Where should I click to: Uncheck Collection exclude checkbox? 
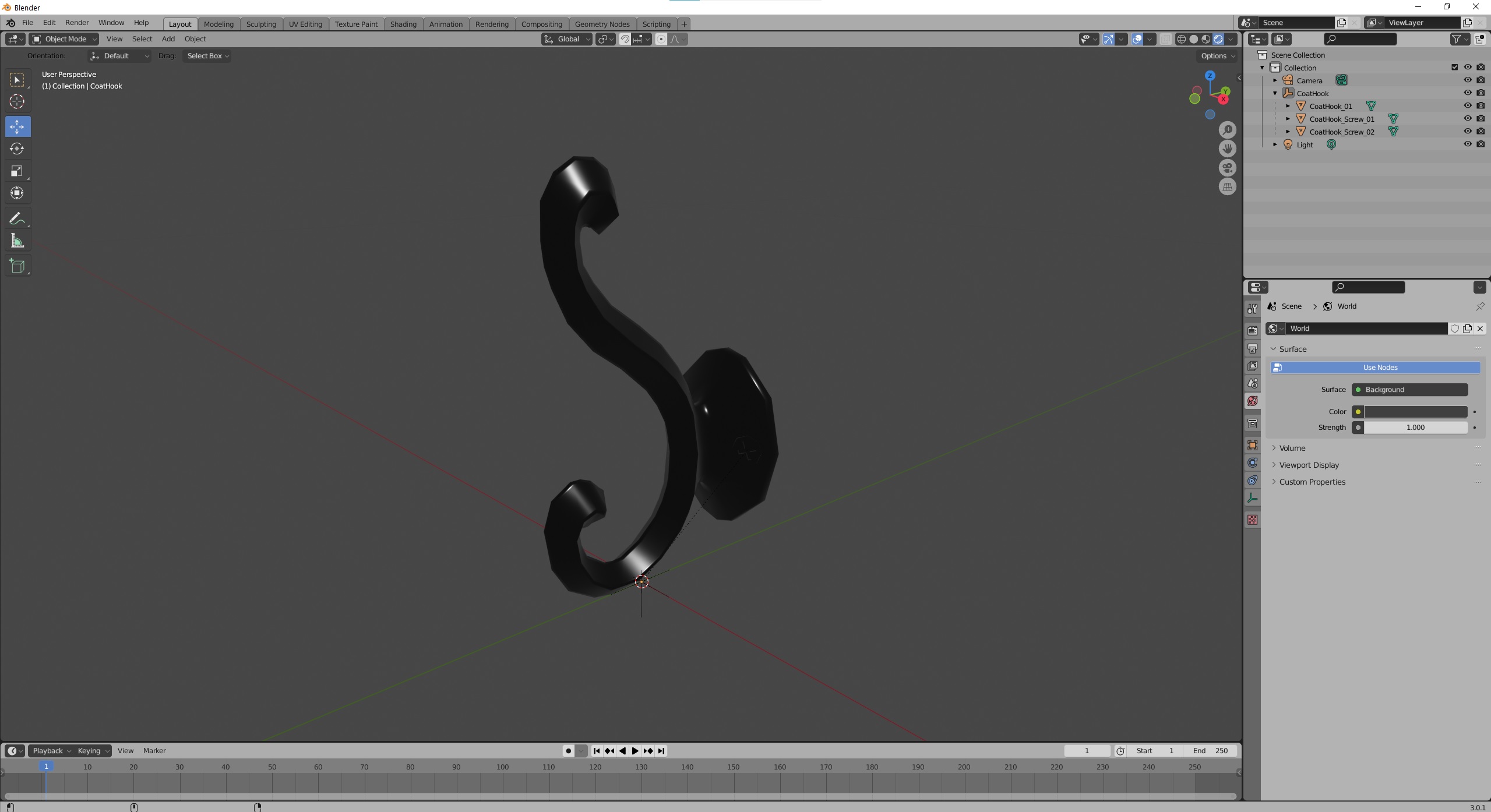(1454, 68)
